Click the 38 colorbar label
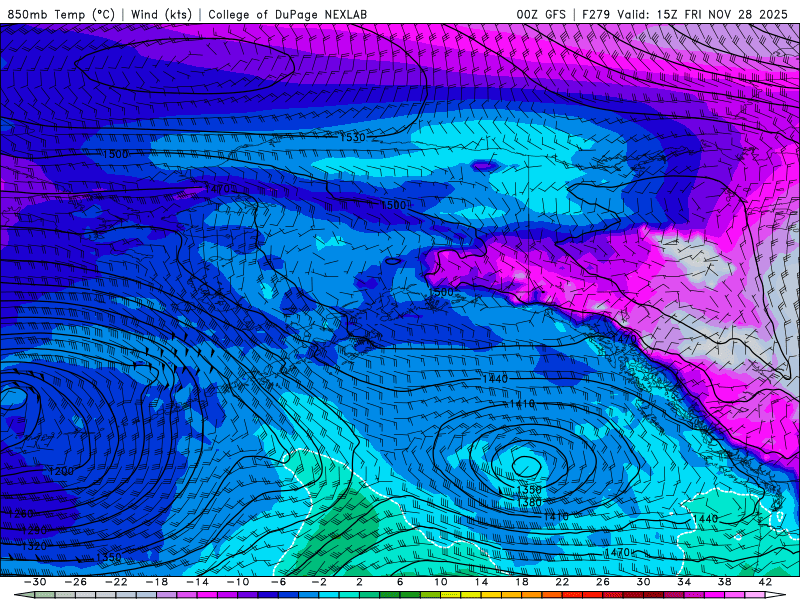The width and height of the screenshot is (800, 600). [724, 582]
